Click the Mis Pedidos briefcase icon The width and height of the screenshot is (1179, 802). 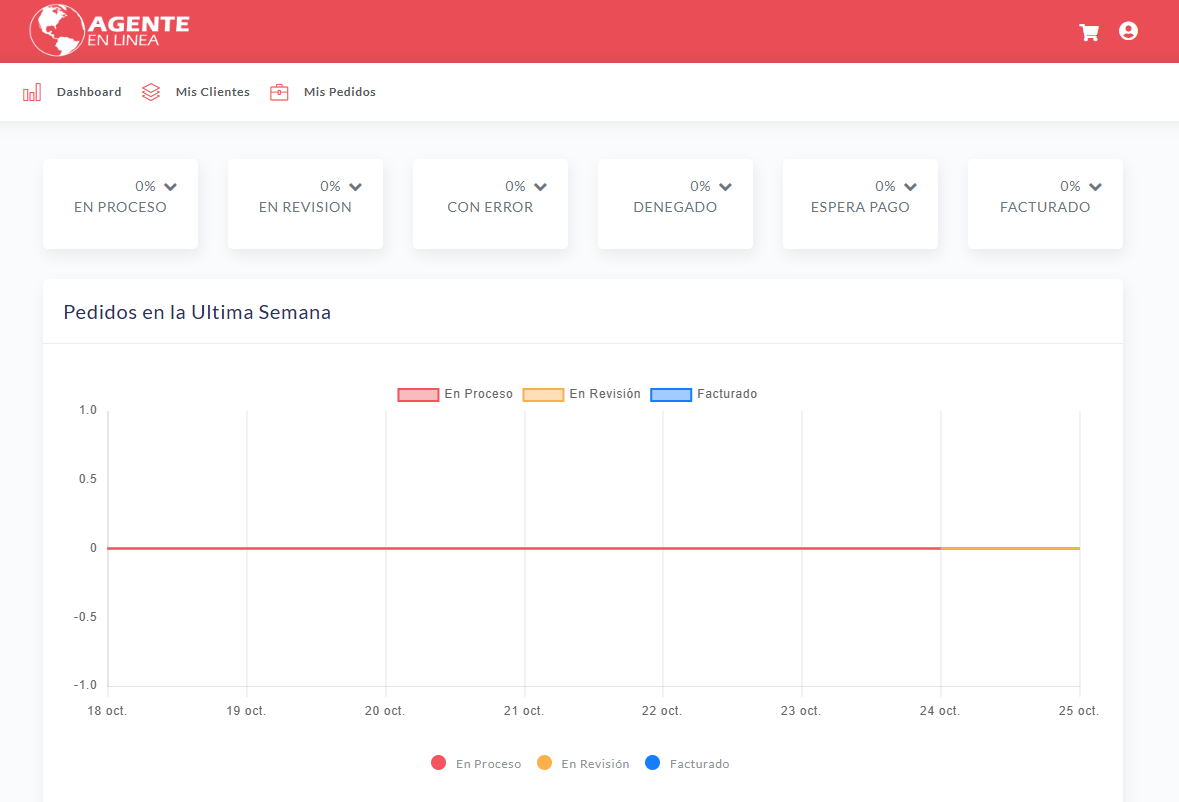(x=279, y=92)
